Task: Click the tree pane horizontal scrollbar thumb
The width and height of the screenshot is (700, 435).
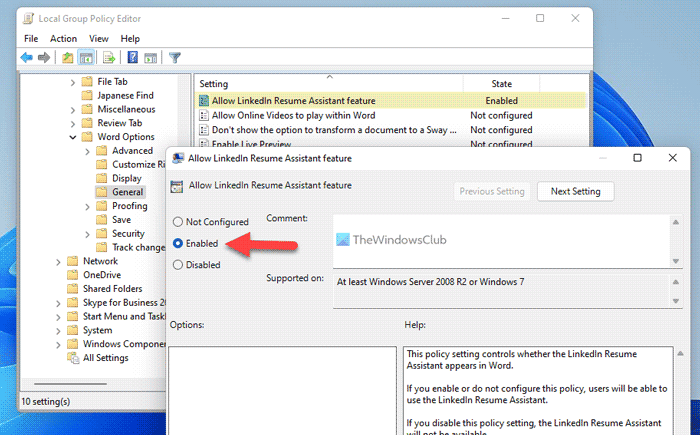Action: [x=70, y=384]
